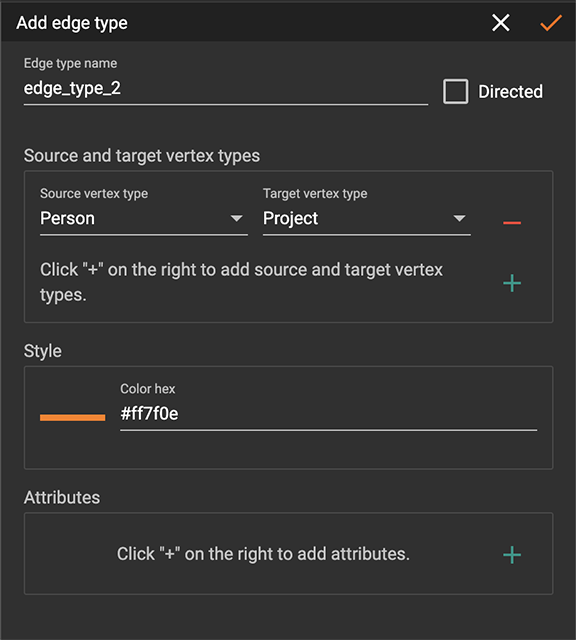Click the Color hex field label
Screen dimensions: 576x640
147,389
